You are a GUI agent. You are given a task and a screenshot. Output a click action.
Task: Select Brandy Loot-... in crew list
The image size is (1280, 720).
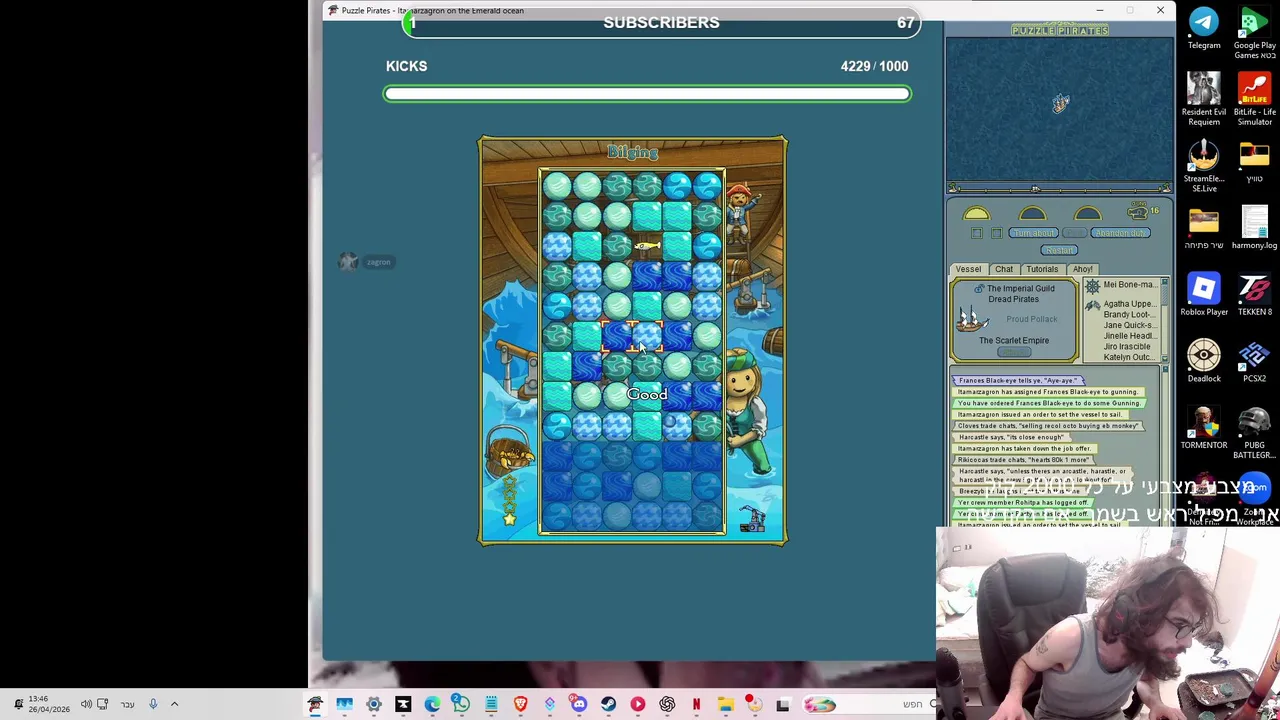coord(1129,315)
